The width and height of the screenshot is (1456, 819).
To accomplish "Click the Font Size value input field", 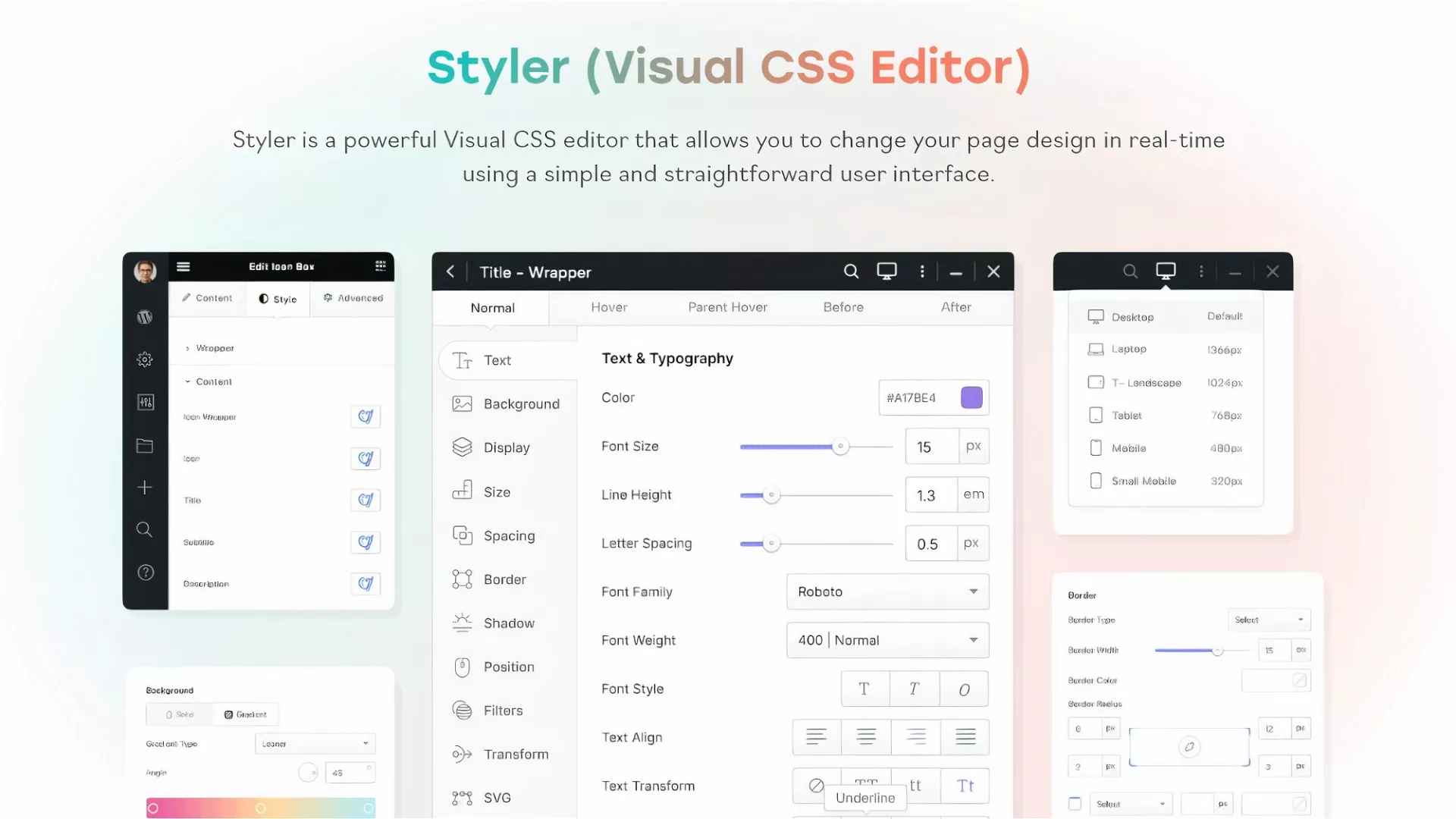I will click(931, 447).
